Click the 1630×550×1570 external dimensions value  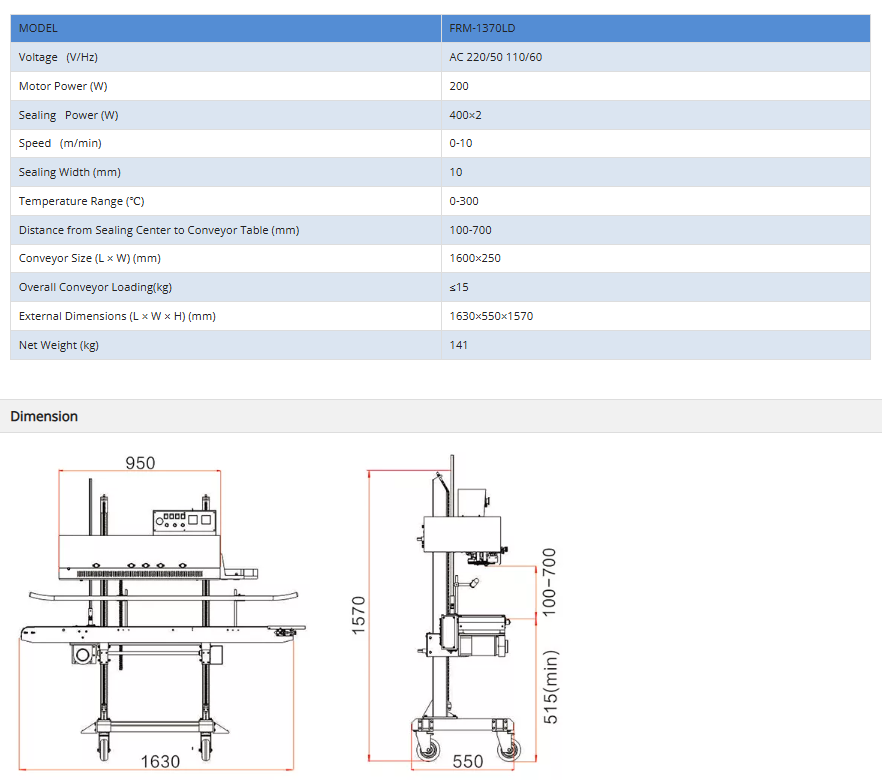(491, 316)
